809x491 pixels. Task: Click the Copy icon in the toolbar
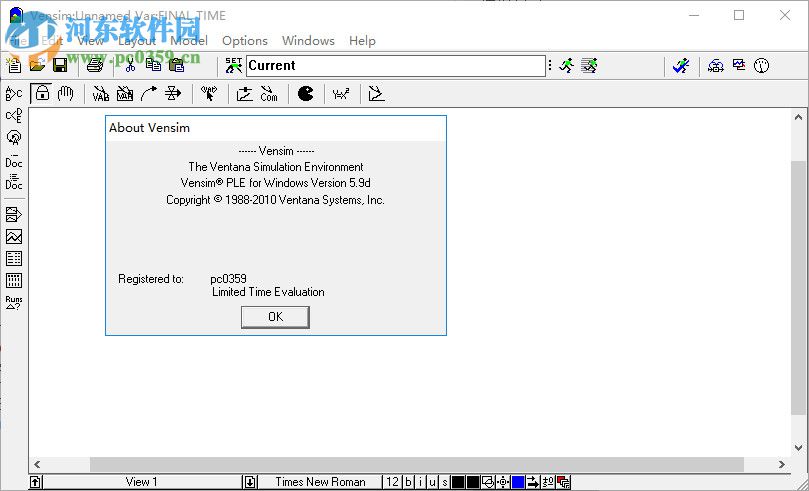[x=153, y=65]
